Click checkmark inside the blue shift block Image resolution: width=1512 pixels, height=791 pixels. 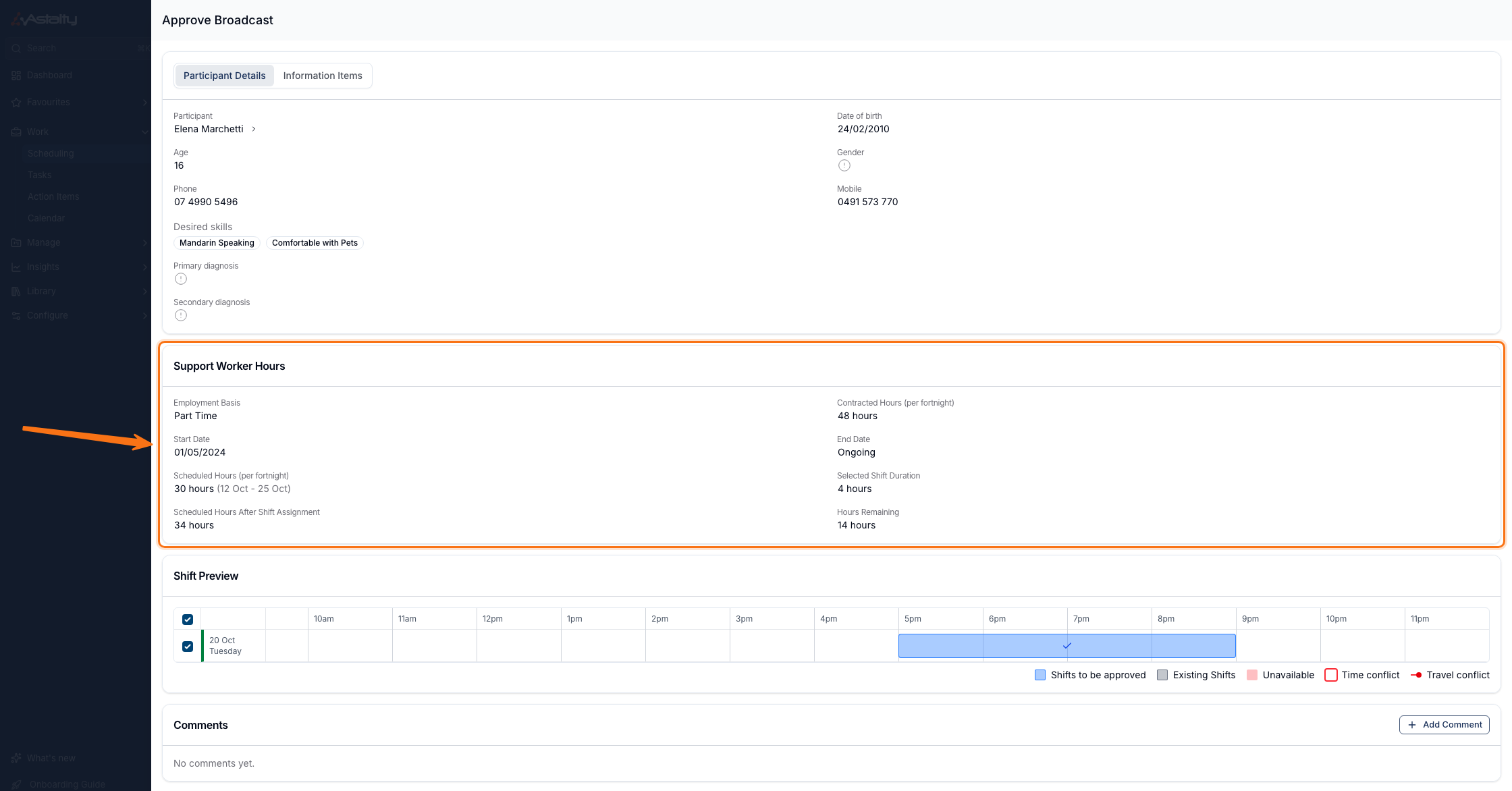point(1067,646)
